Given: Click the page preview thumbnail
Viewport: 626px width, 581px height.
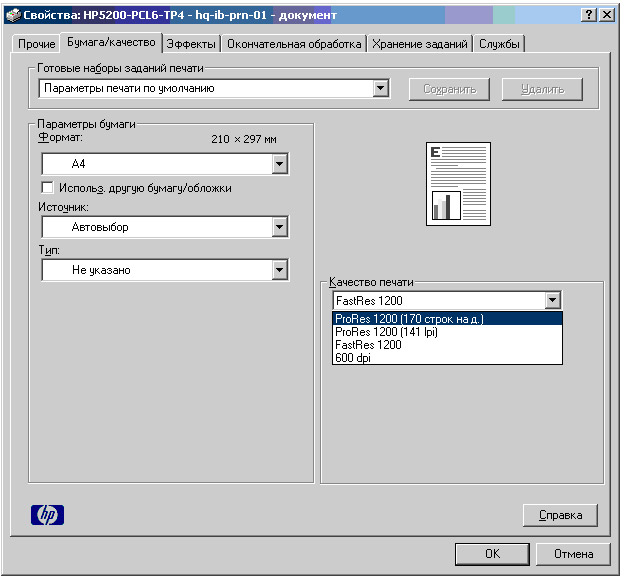Looking at the screenshot, I should coord(458,184).
